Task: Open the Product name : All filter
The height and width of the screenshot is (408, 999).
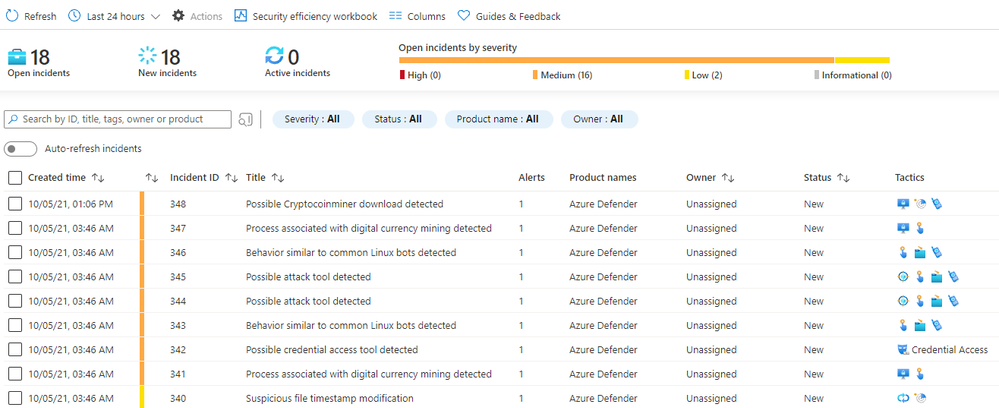Action: tap(498, 119)
